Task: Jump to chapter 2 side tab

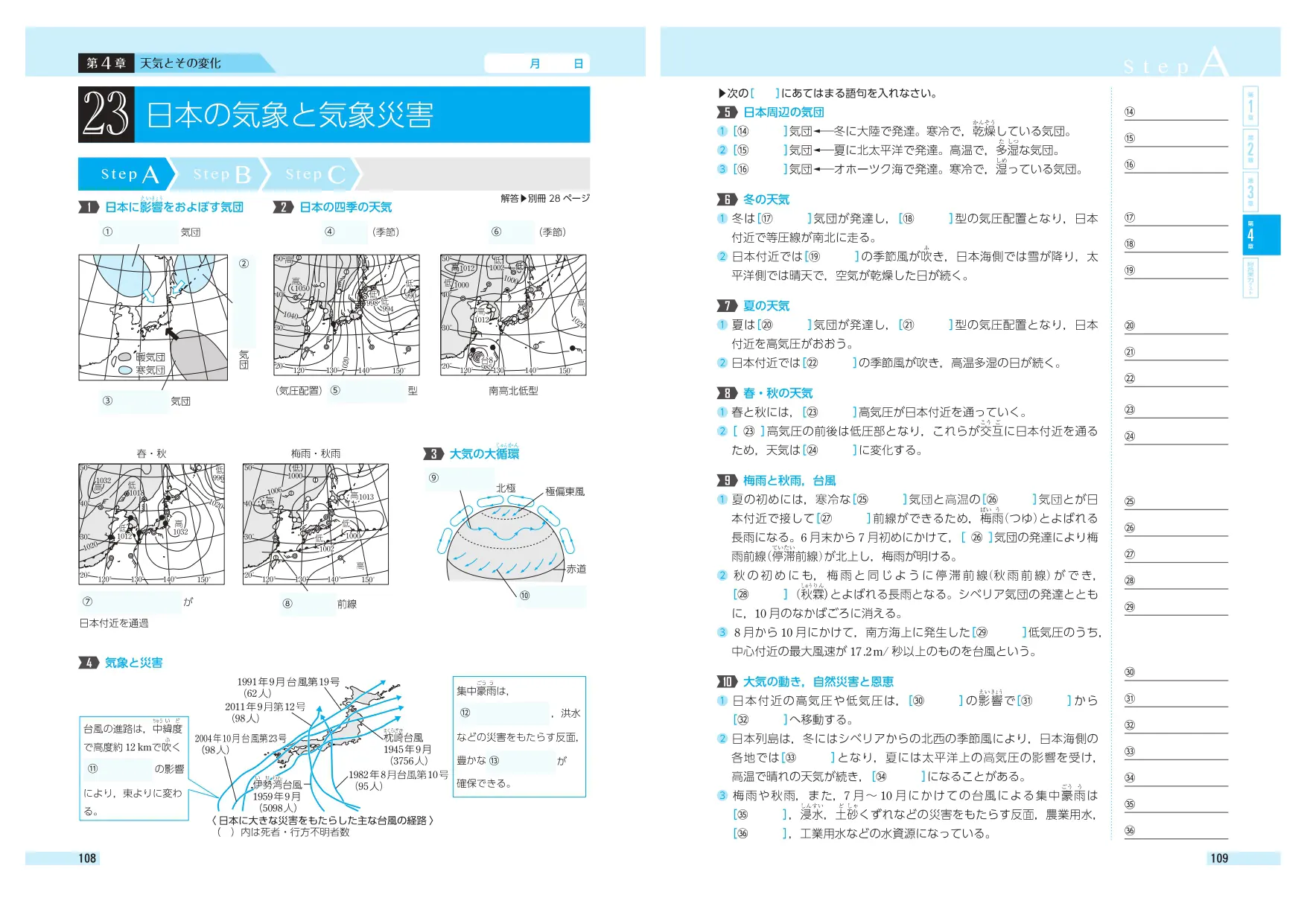Action: tap(1250, 149)
